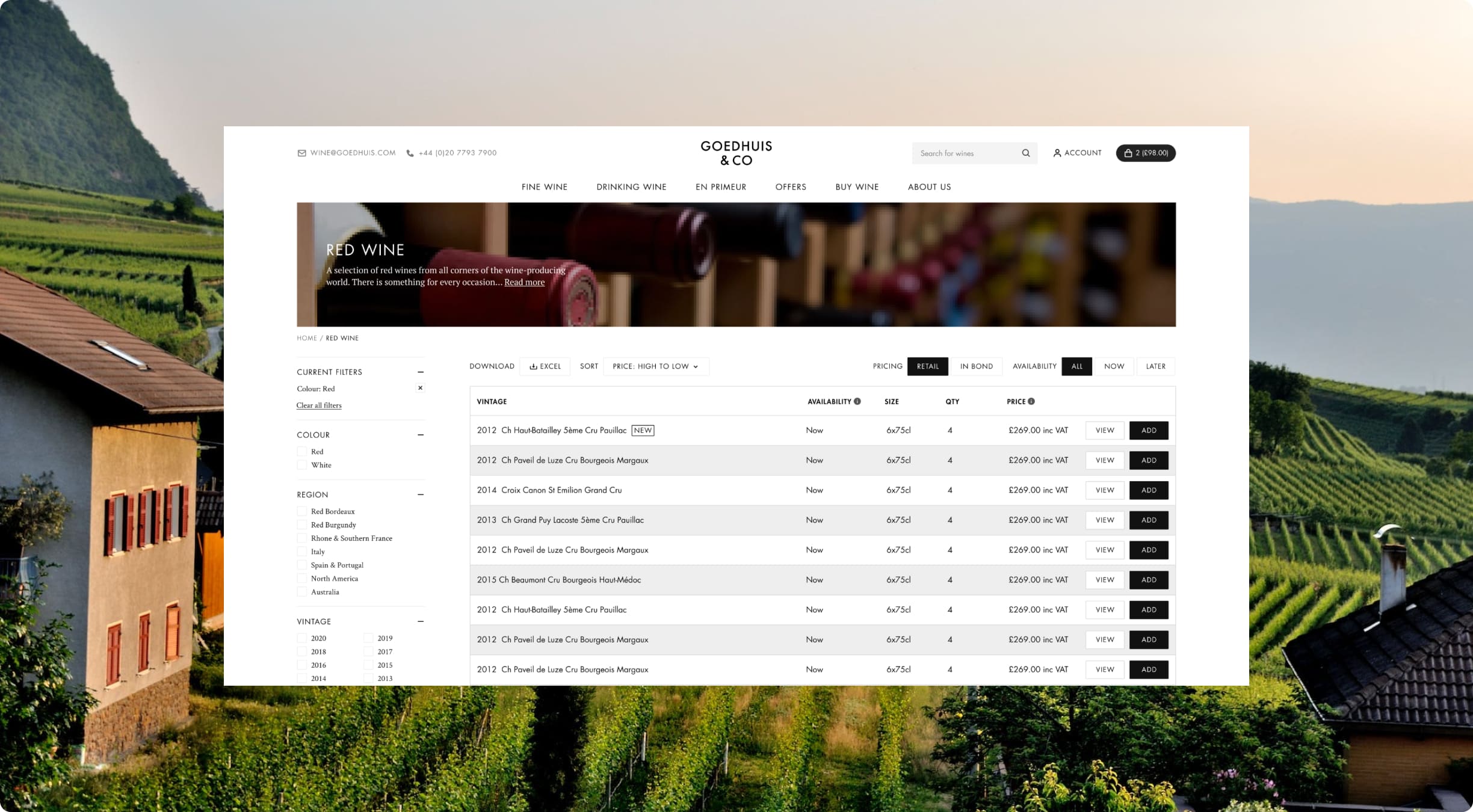
Task: Click the Read more link in banner
Action: tap(524, 282)
